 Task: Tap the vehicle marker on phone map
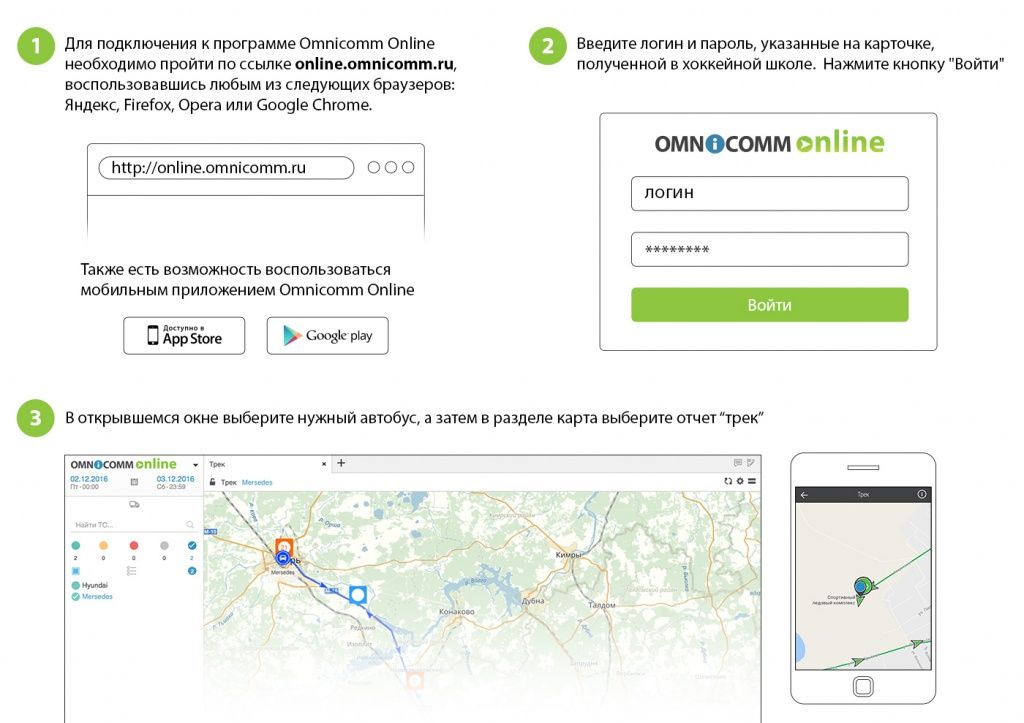coord(863,587)
